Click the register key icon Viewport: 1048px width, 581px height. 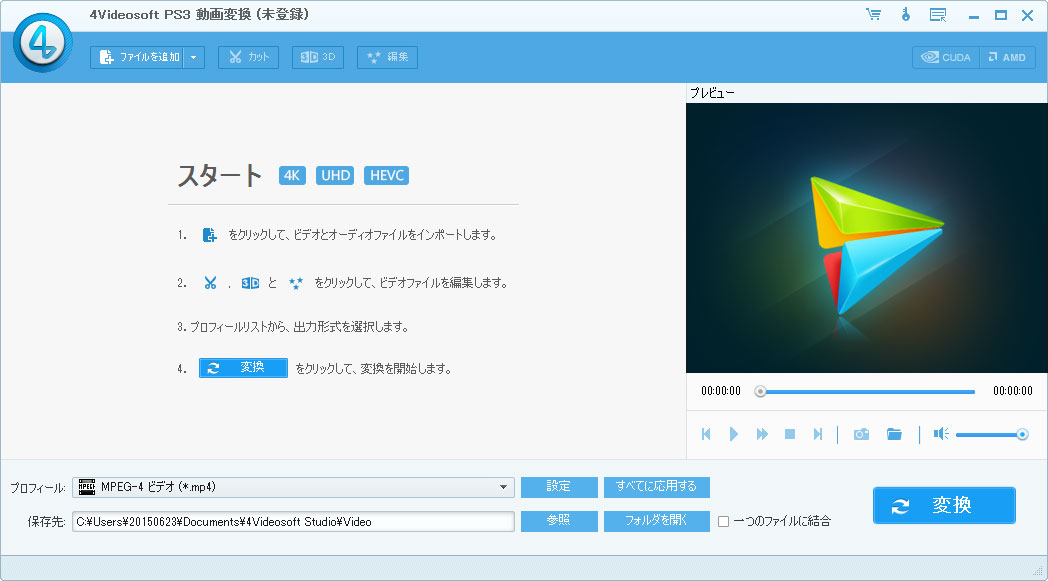tap(906, 15)
